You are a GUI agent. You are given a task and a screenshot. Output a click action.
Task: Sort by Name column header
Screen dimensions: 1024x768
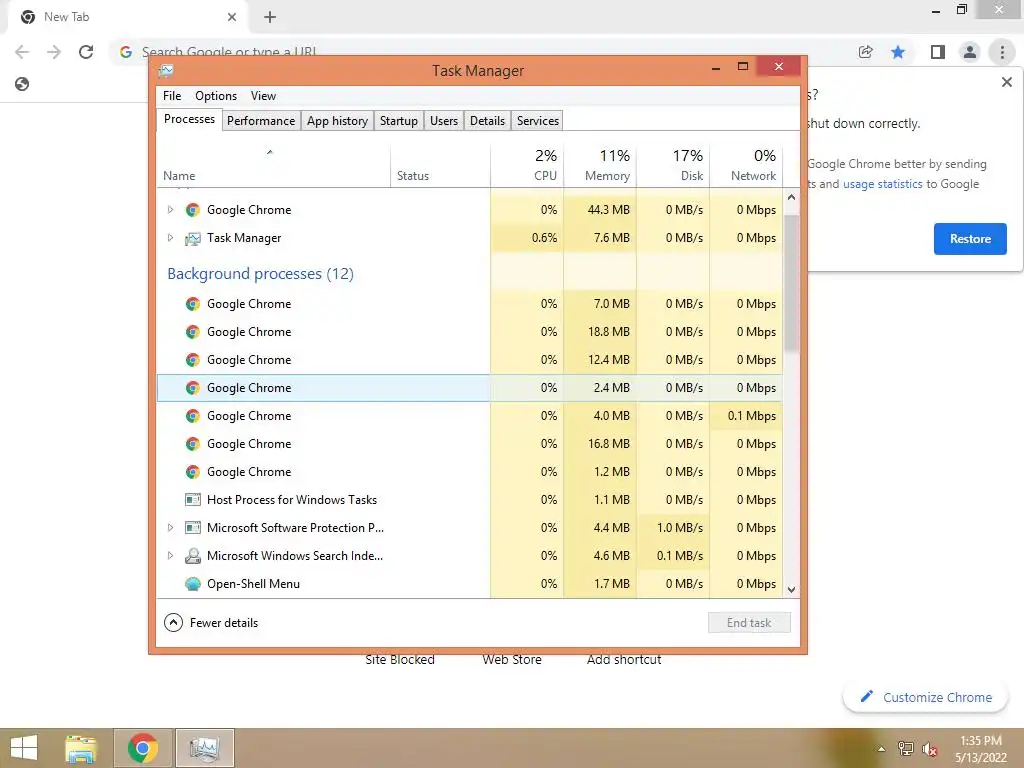(x=274, y=166)
